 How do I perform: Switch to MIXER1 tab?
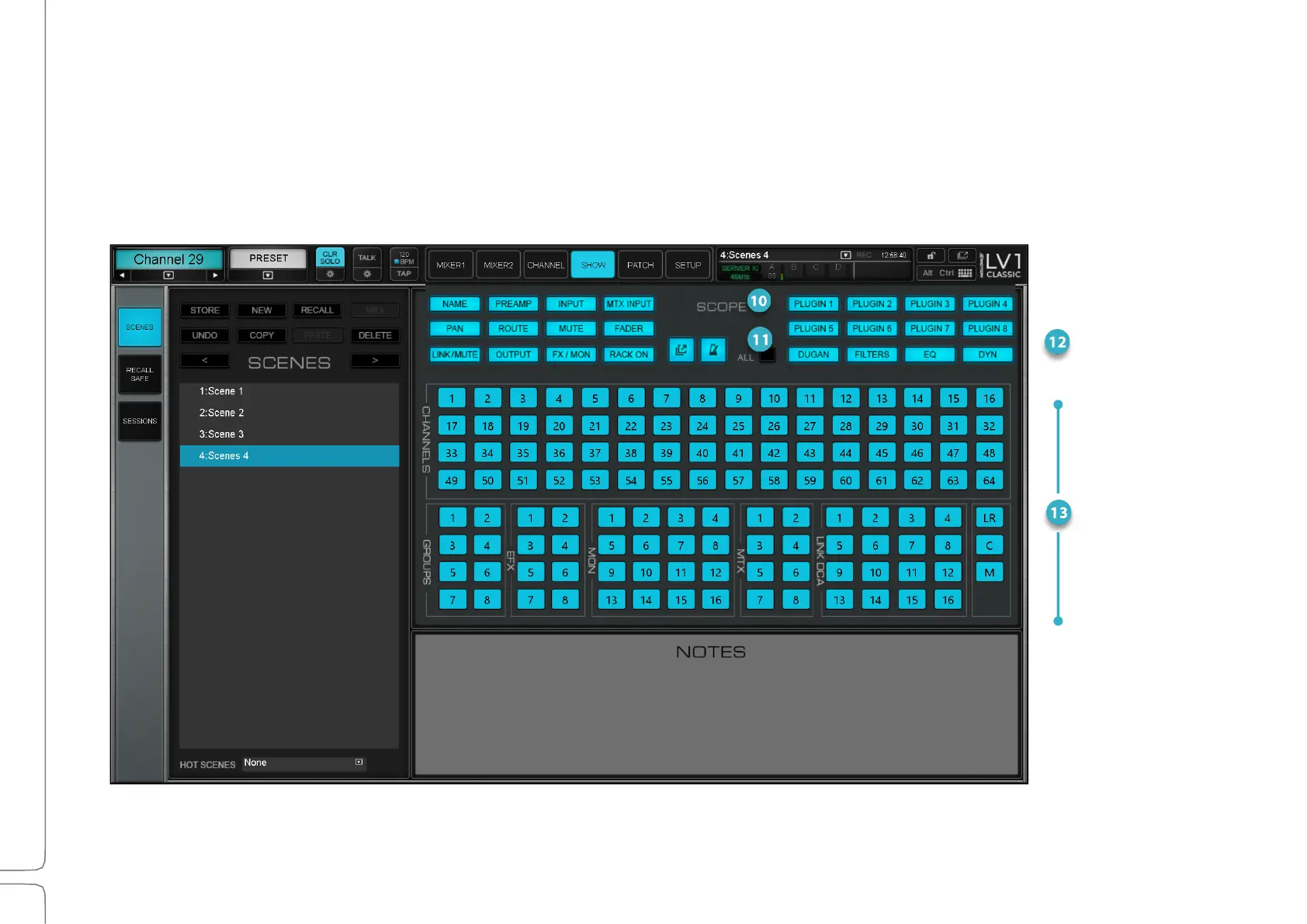450,265
